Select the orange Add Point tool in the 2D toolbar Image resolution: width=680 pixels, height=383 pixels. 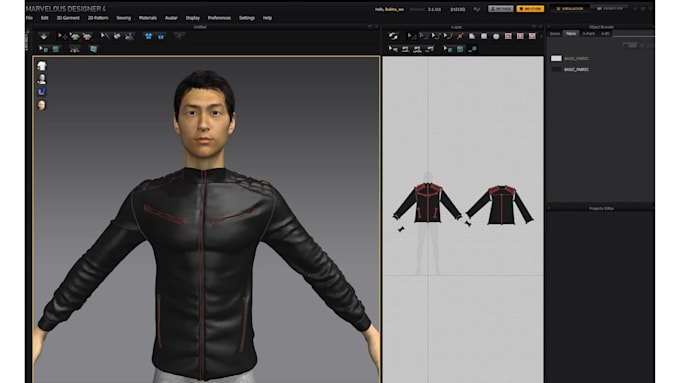tap(460, 36)
